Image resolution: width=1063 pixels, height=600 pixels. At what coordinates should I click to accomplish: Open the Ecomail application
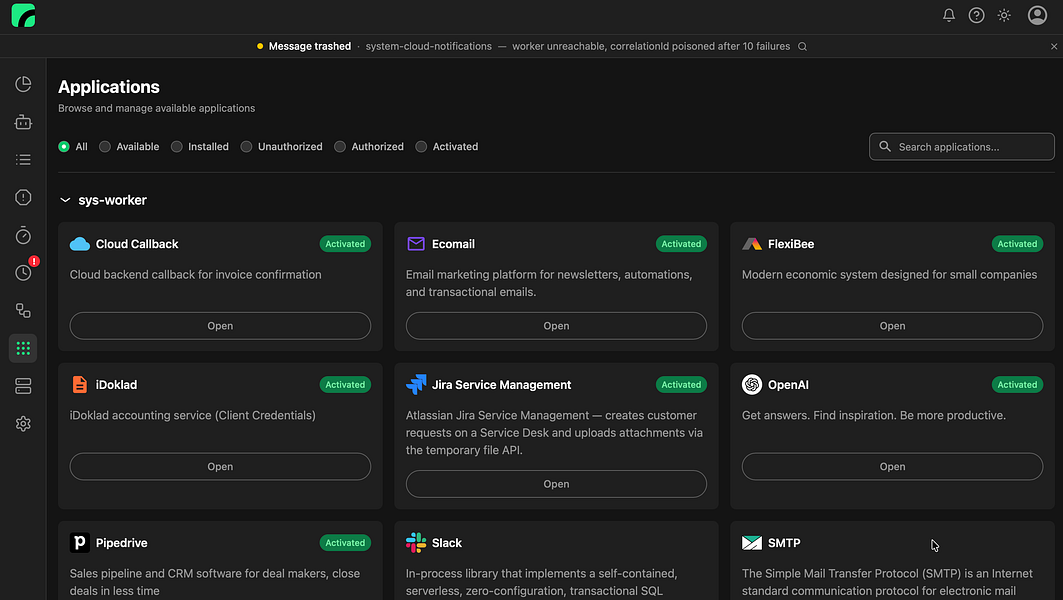click(x=556, y=325)
